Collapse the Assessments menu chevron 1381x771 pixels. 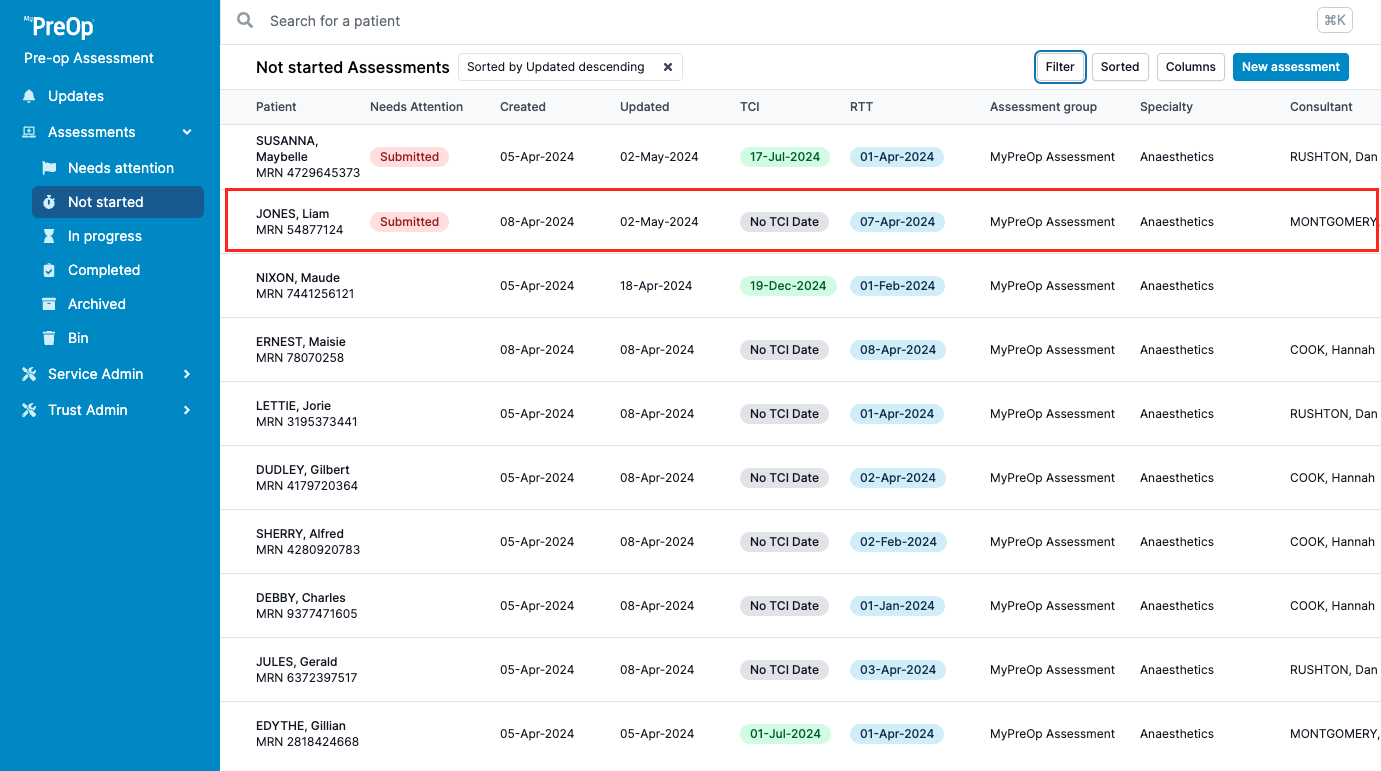187,132
